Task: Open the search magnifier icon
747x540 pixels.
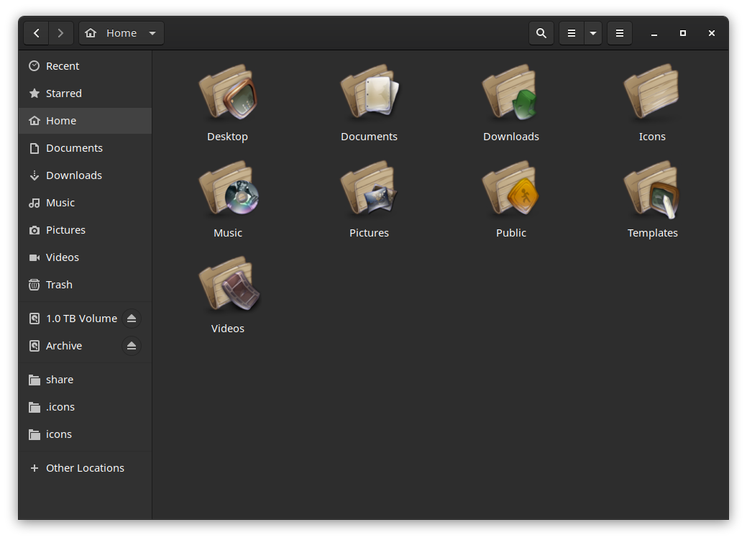Action: (541, 33)
